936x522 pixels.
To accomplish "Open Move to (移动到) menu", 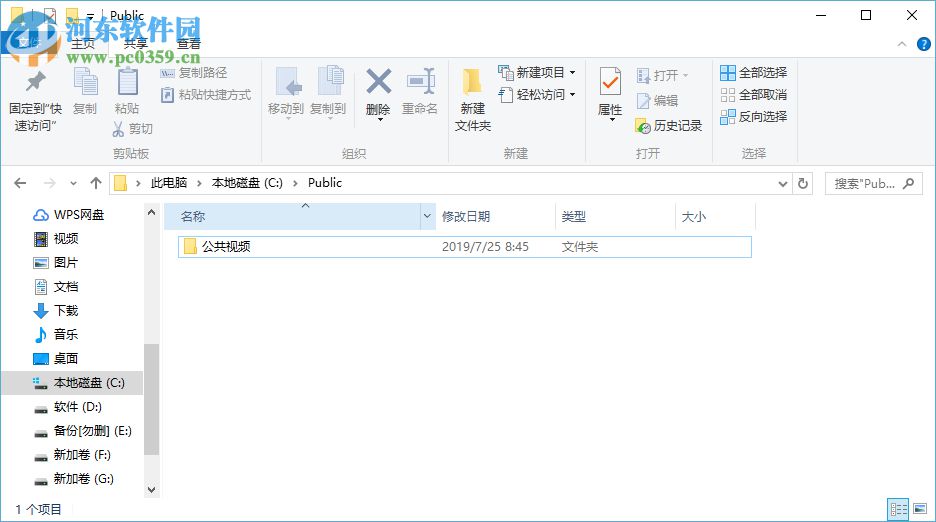I will 285,93.
